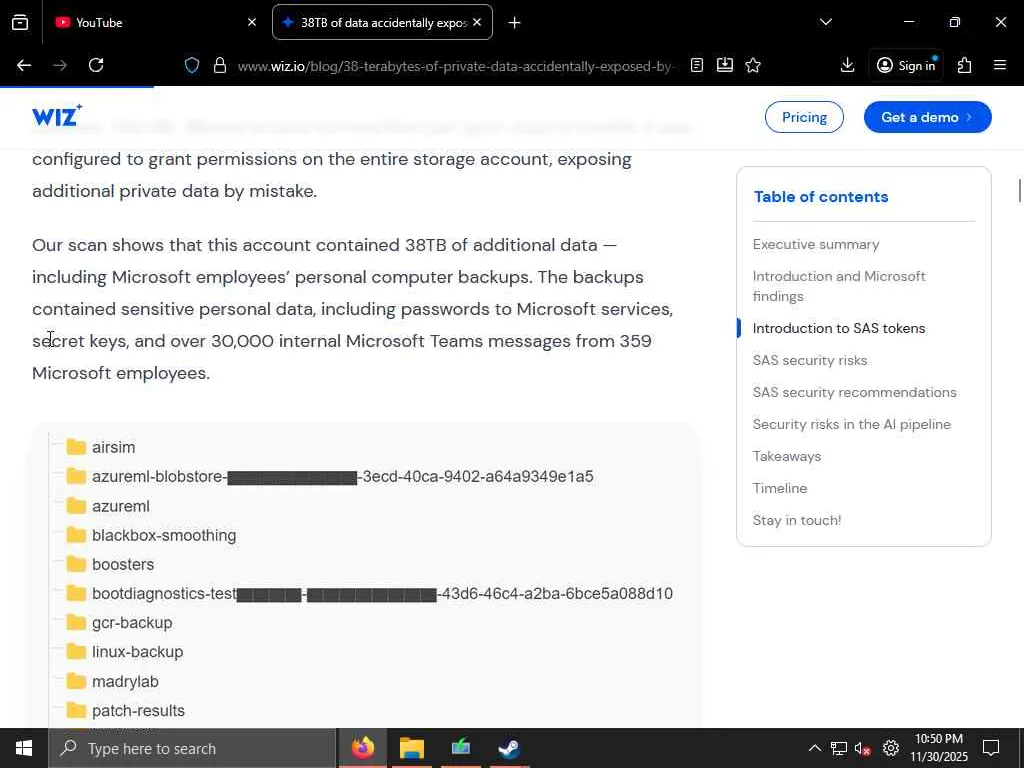
Task: Open a new tab with plus button
Action: (x=515, y=23)
